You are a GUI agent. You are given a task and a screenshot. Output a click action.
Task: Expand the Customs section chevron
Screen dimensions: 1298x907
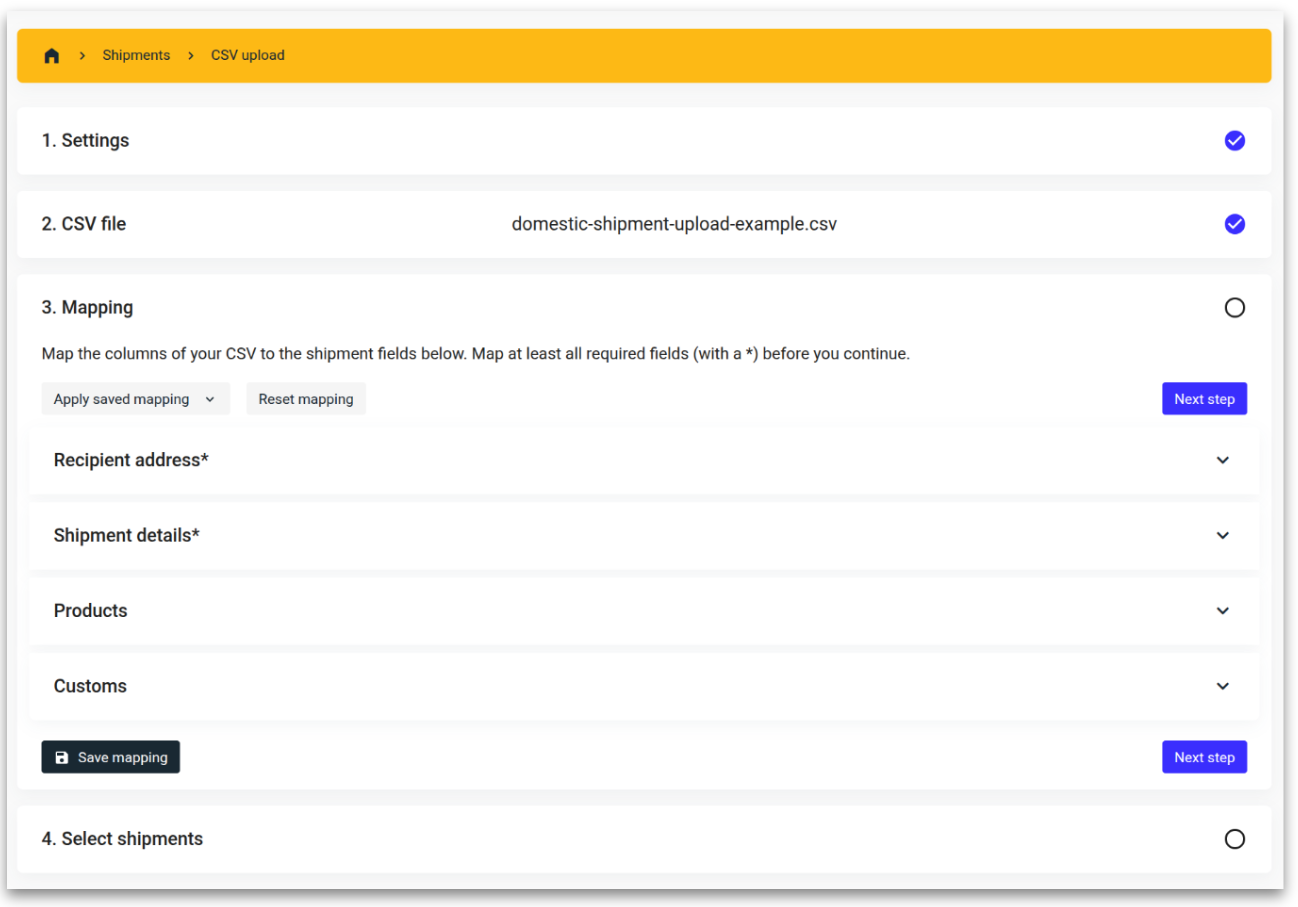click(x=1222, y=686)
